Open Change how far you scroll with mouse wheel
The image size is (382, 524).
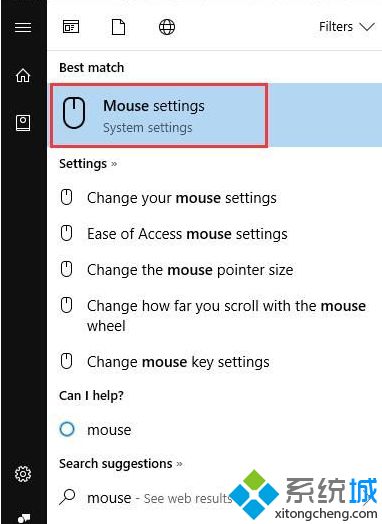[x=216, y=315]
